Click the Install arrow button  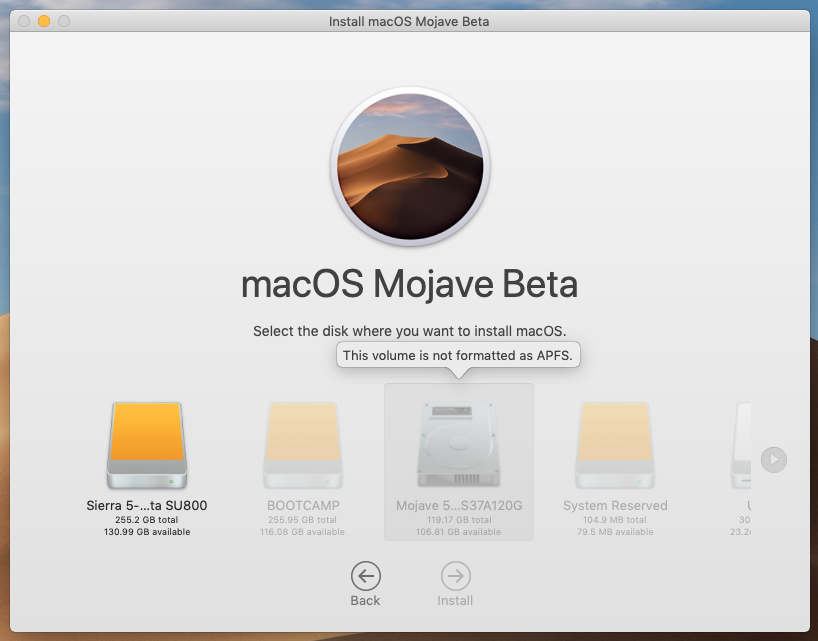click(455, 576)
